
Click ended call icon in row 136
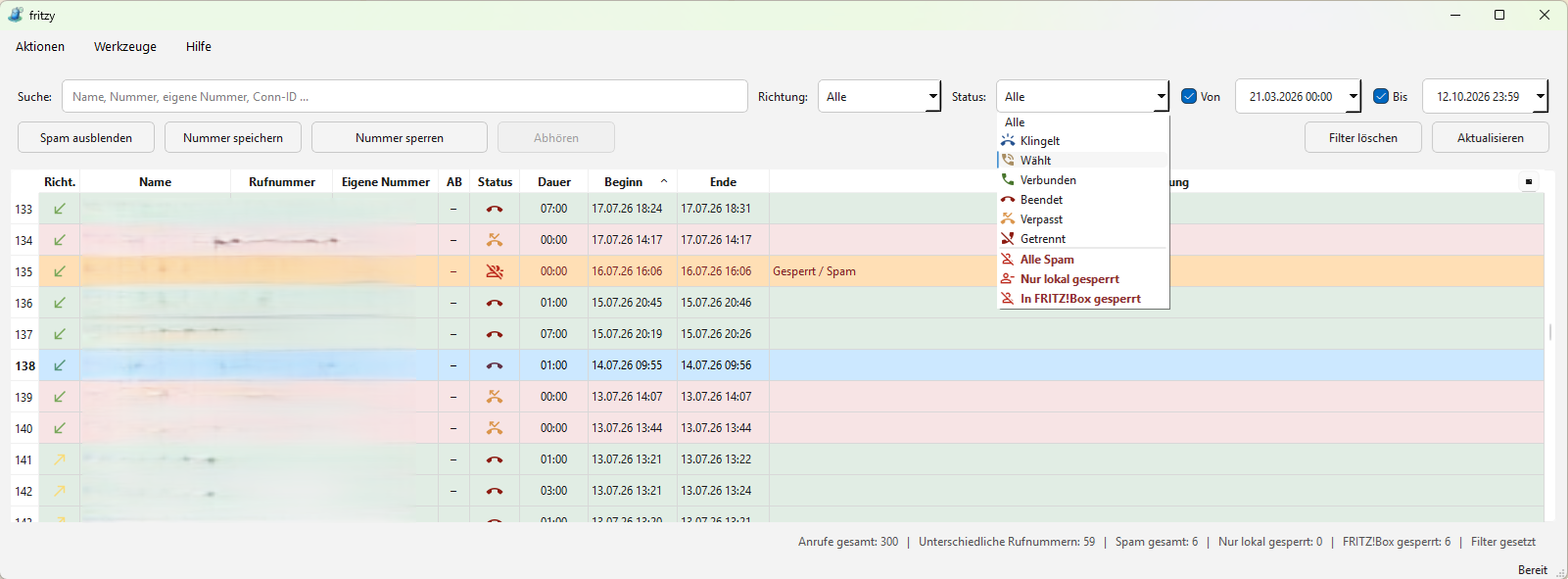(495, 303)
